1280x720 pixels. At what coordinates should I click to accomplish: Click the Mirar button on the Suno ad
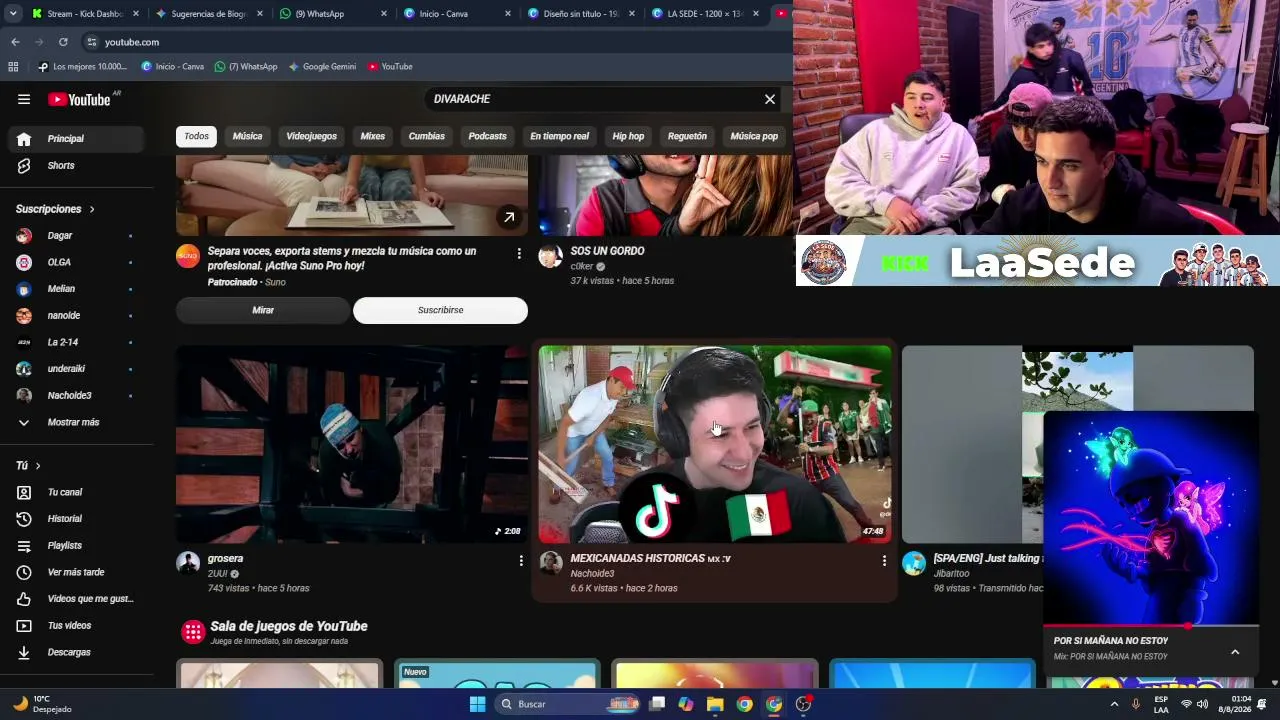[263, 310]
